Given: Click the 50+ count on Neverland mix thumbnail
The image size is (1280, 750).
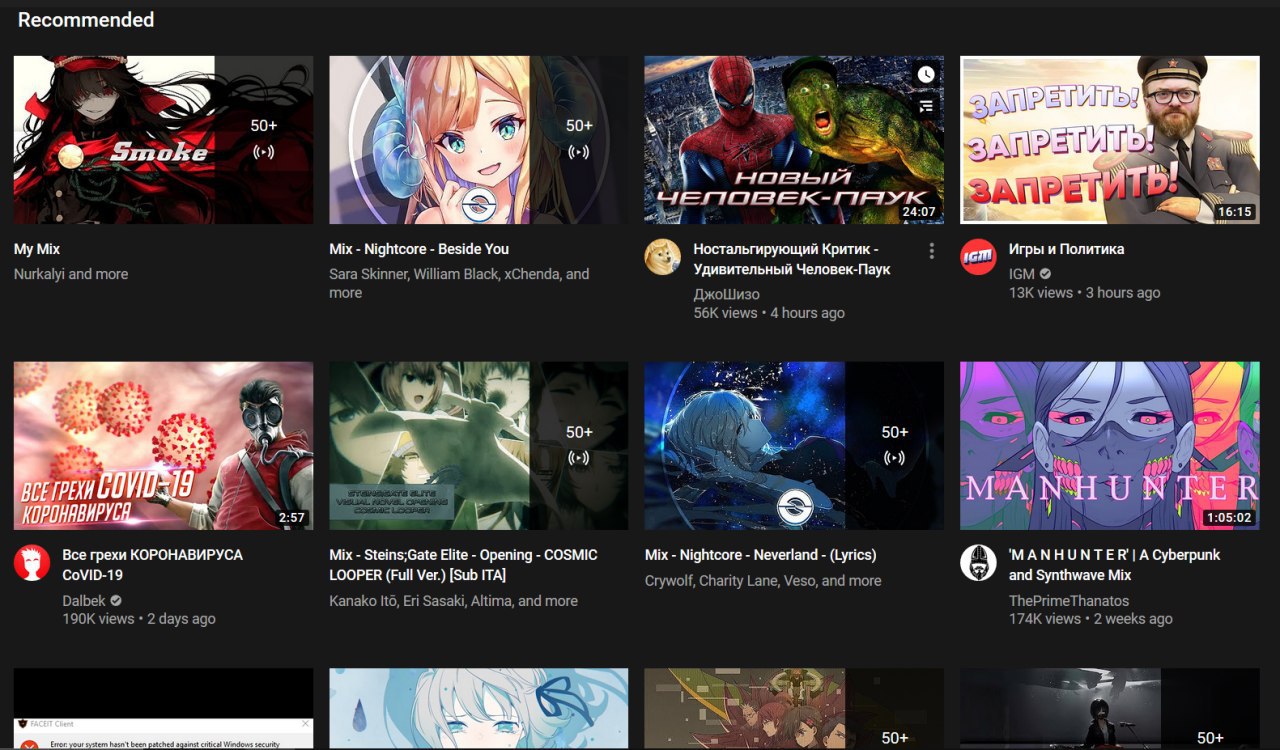Looking at the screenshot, I should click(894, 432).
